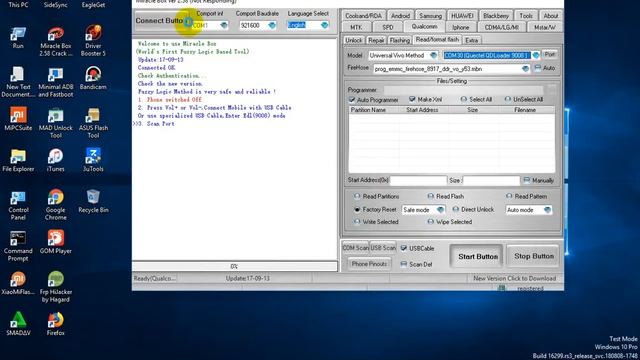Toggle the Manually checkbox

[x=527, y=180]
